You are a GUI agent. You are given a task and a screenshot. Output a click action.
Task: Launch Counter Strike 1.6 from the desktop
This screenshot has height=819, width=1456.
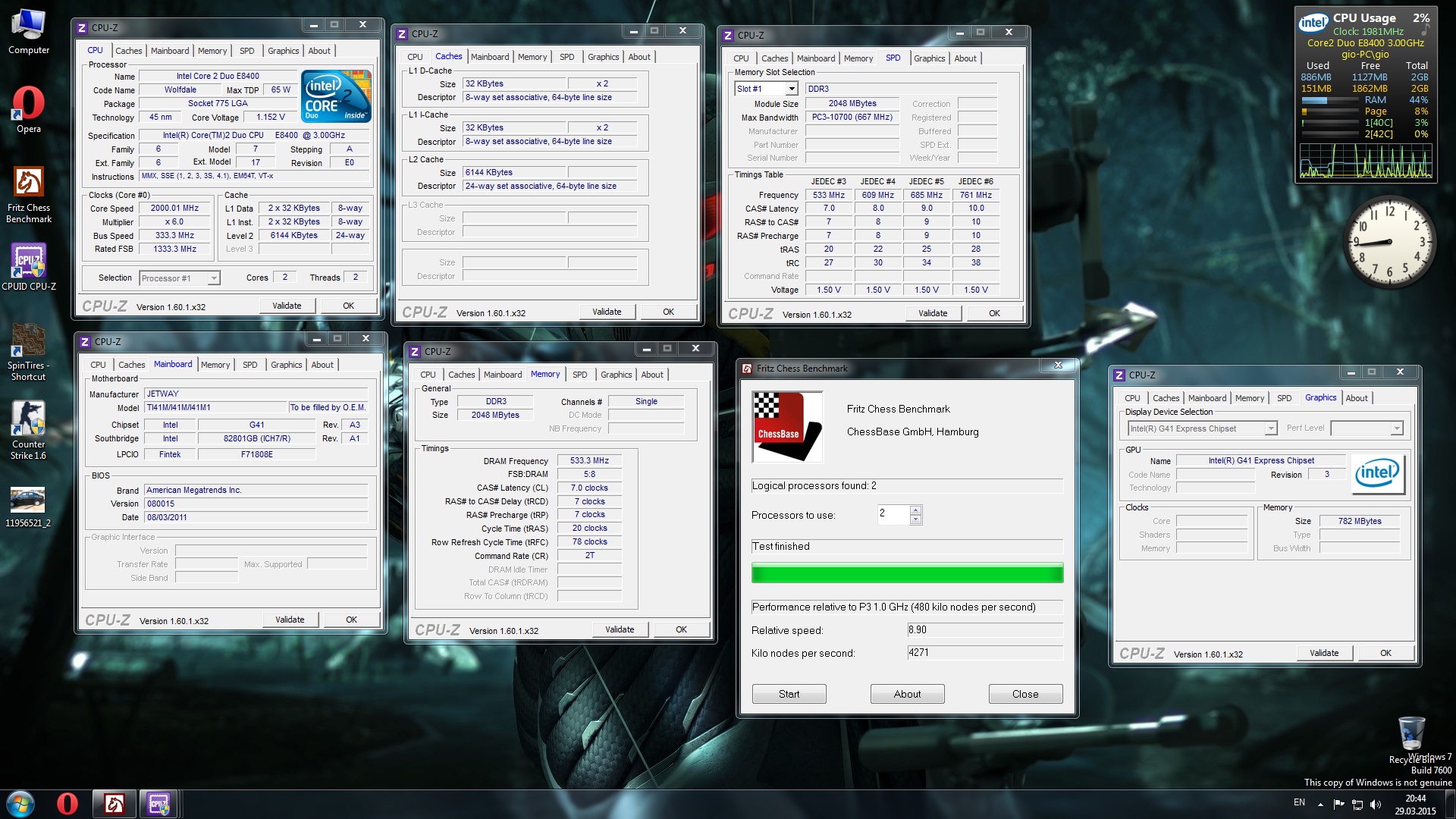pyautogui.click(x=28, y=419)
